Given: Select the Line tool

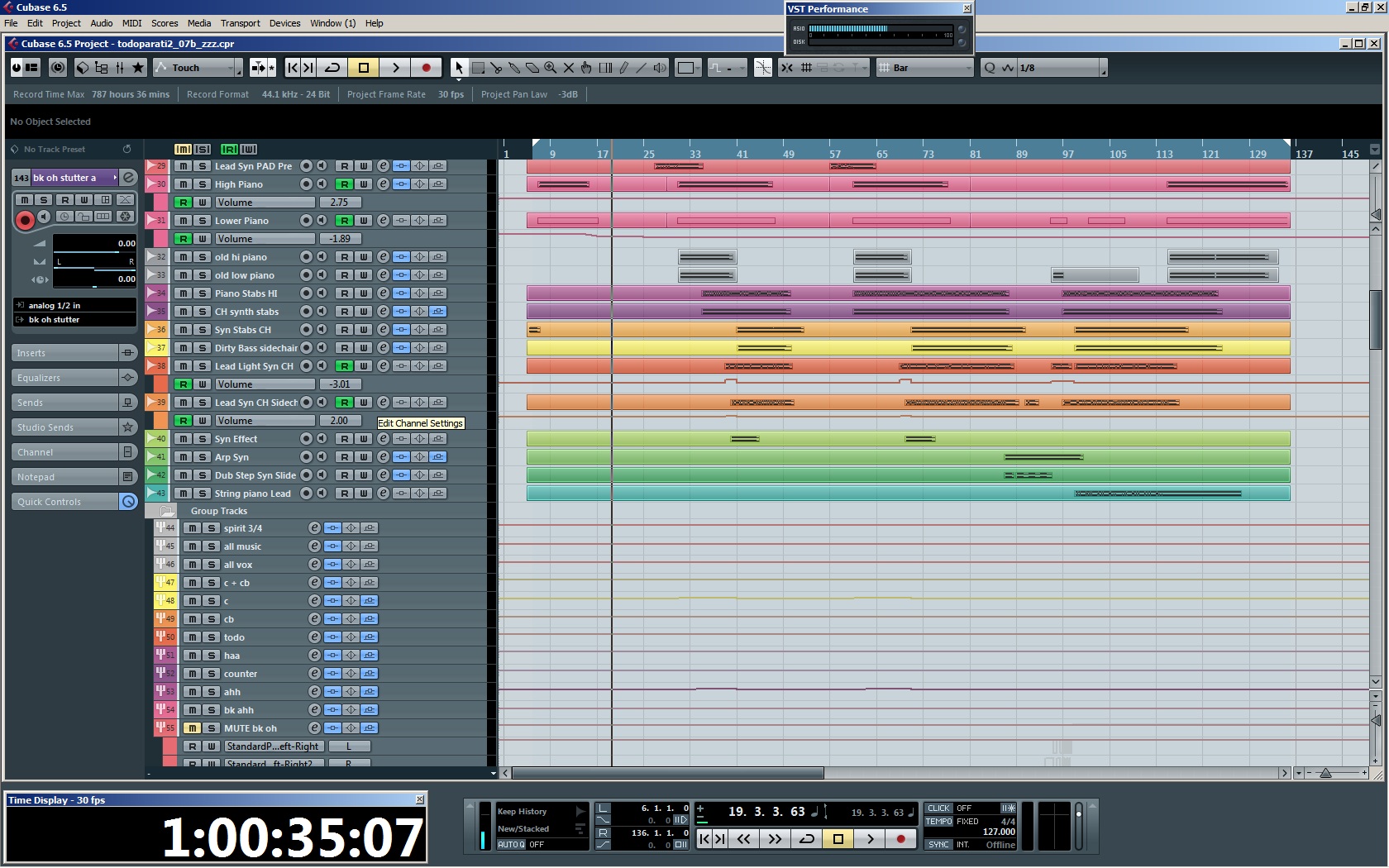Looking at the screenshot, I should point(642,68).
